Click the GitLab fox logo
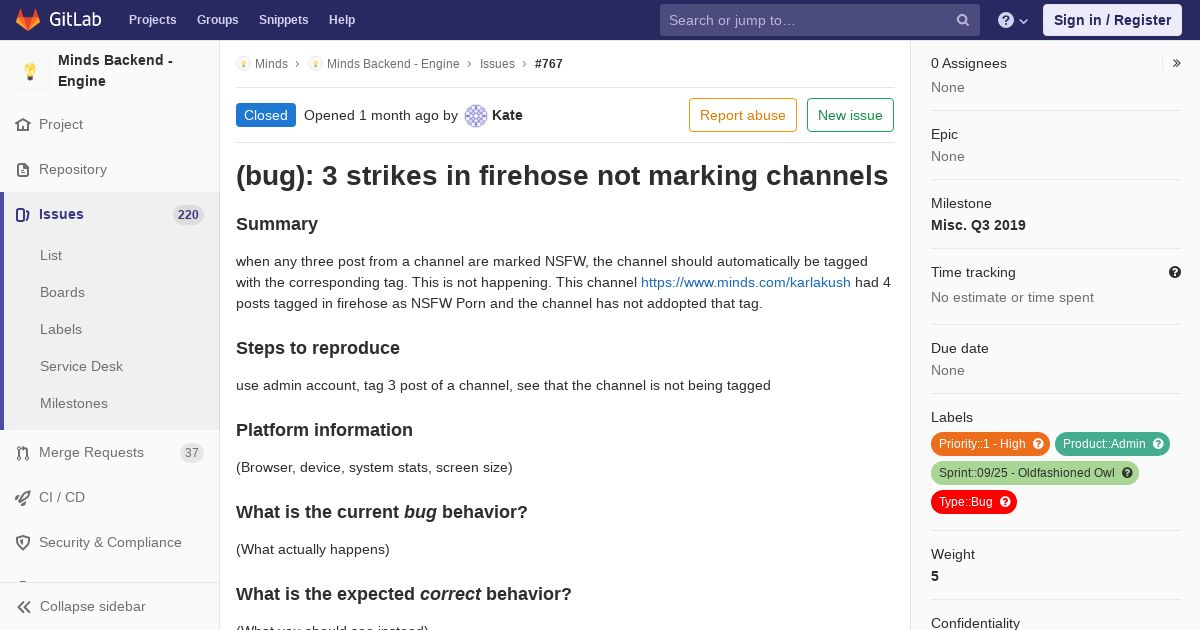Screen dimensions: 1200x630 coord(28,19)
